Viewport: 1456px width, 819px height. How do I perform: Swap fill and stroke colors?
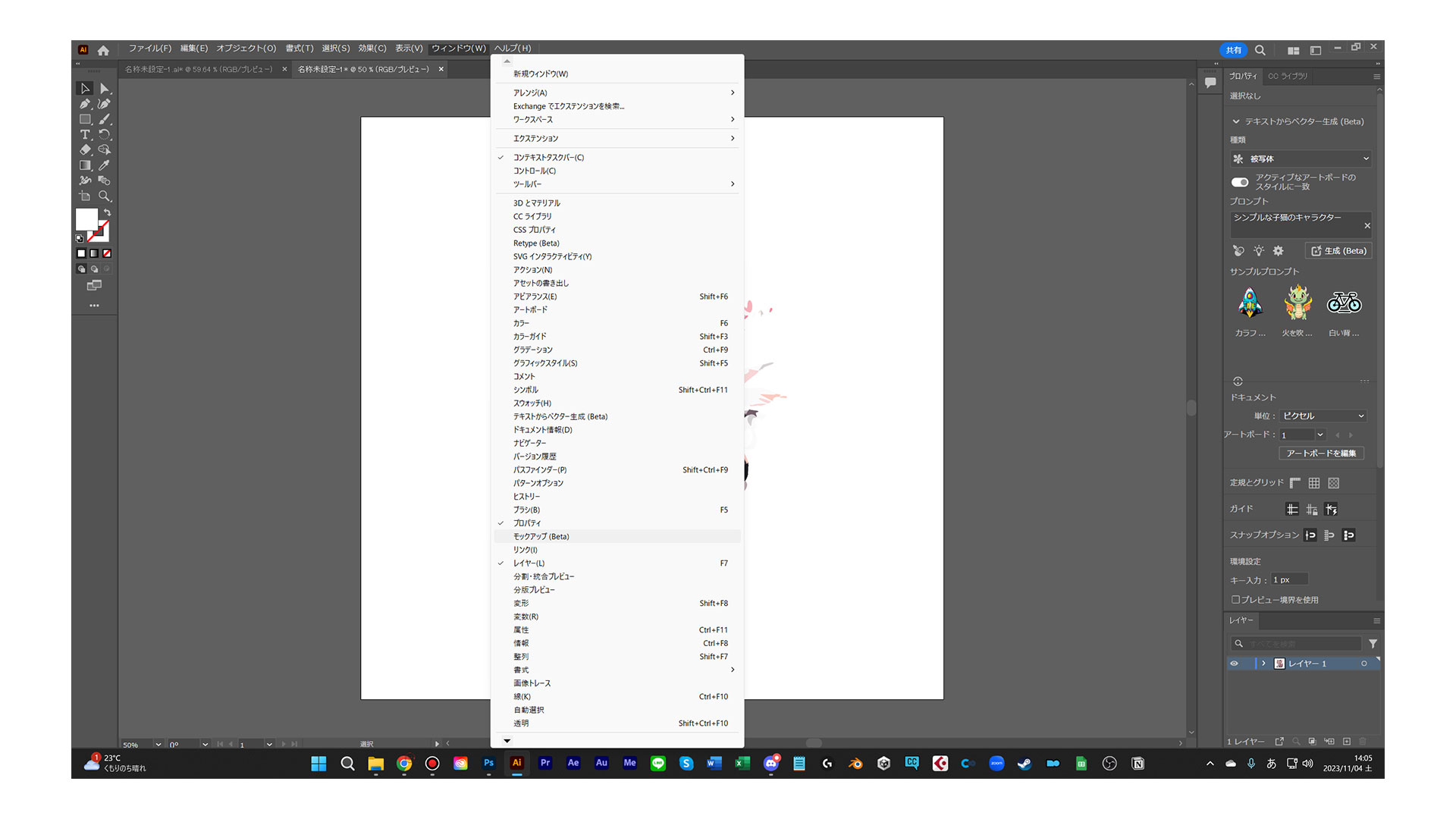pyautogui.click(x=108, y=212)
